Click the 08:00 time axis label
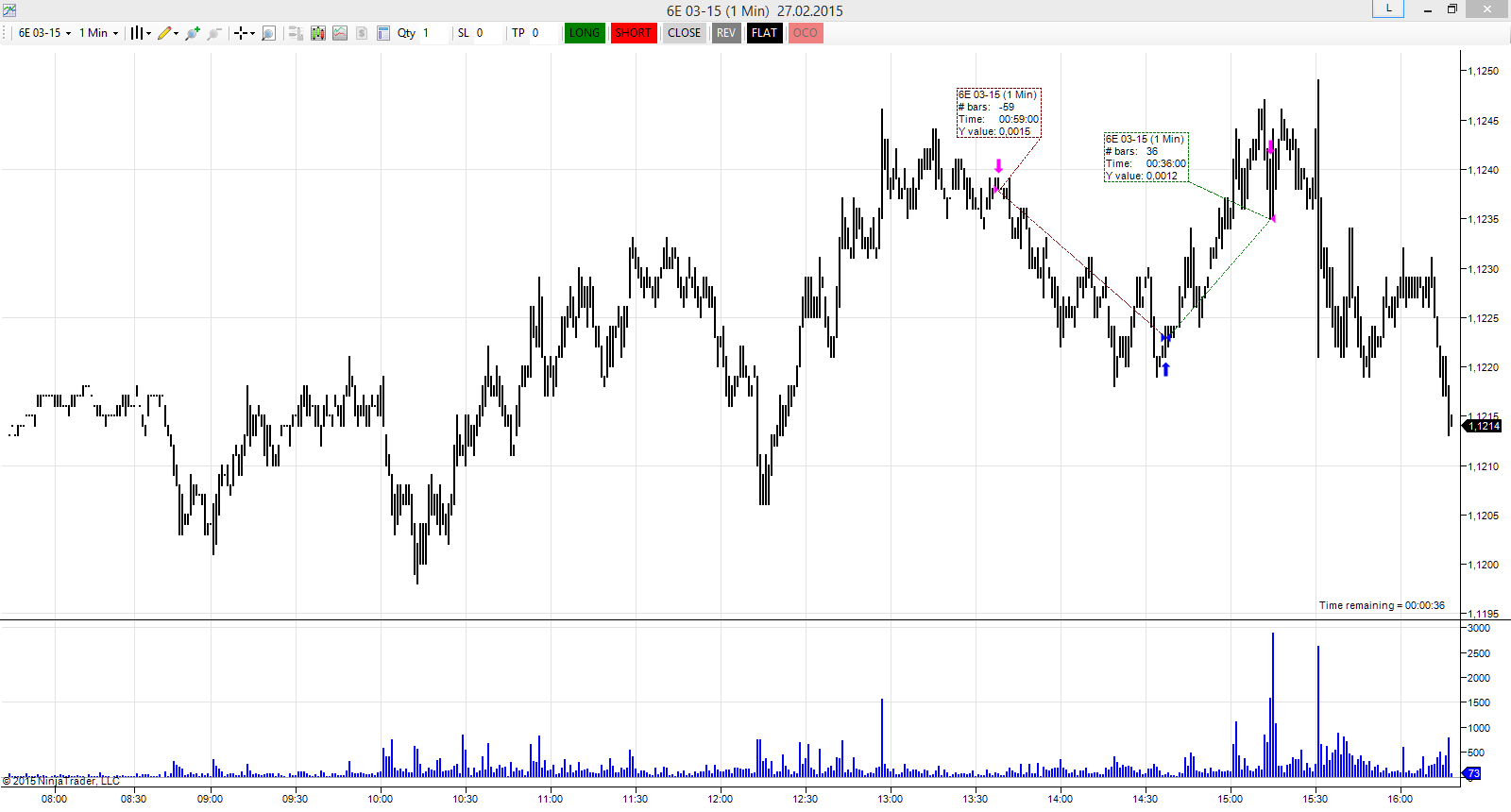The width and height of the screenshot is (1511, 812). coord(55,799)
